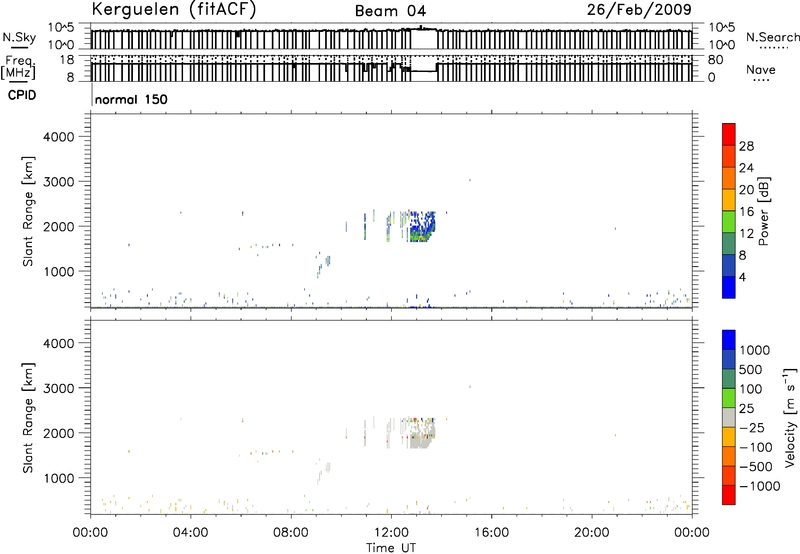Viewport: 800px width, 554px height.
Task: Click the date 26/Feb/2009
Action: (639, 9)
